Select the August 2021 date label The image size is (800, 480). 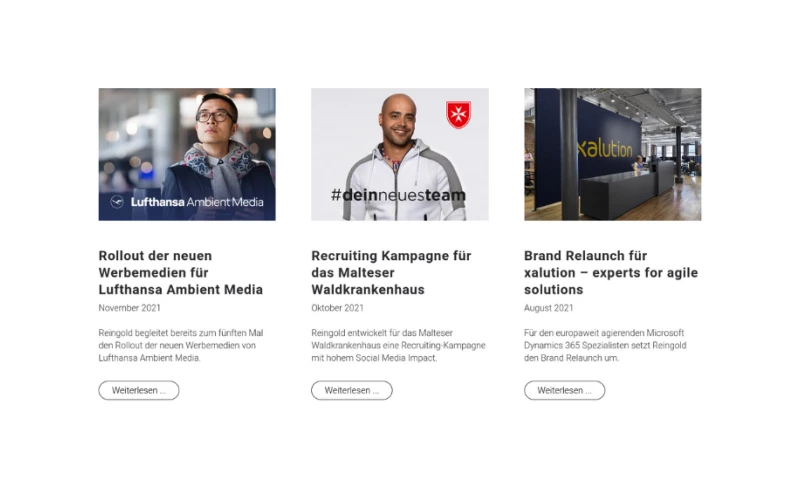[548, 308]
